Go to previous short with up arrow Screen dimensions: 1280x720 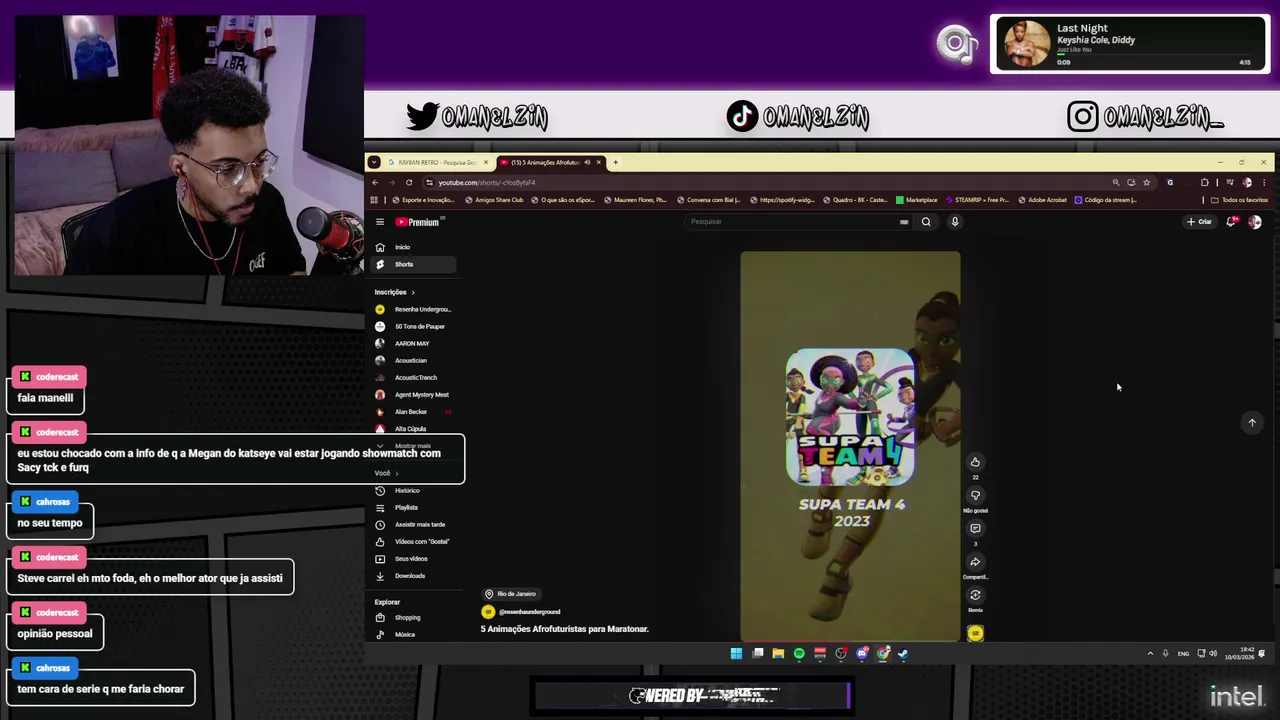click(x=1251, y=422)
